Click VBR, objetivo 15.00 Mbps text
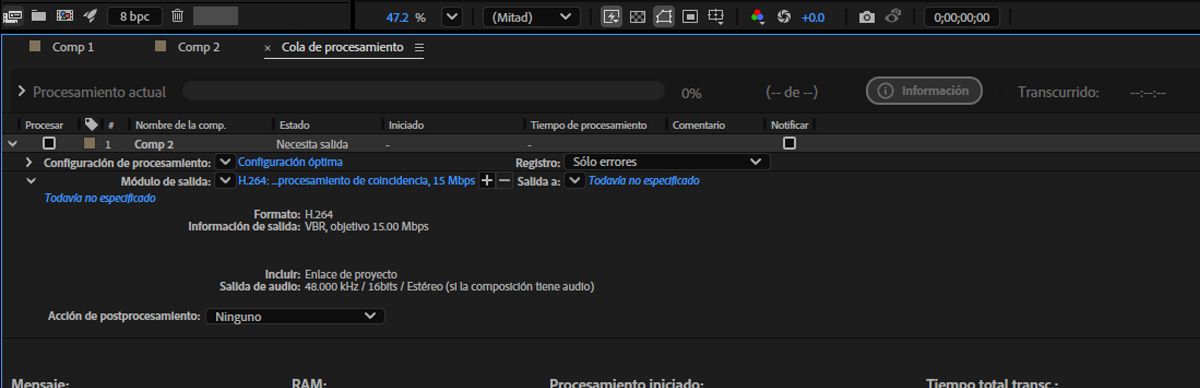Image resolution: width=1200 pixels, height=388 pixels. [367, 227]
